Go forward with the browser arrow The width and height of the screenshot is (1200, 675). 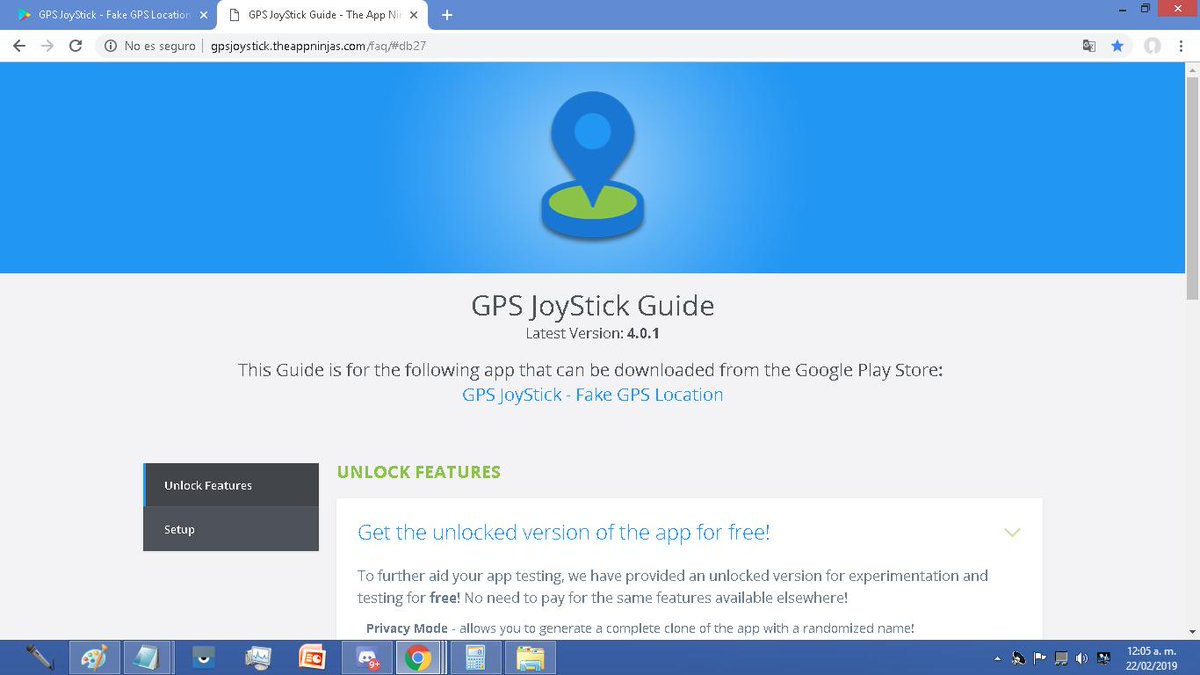[x=47, y=45]
